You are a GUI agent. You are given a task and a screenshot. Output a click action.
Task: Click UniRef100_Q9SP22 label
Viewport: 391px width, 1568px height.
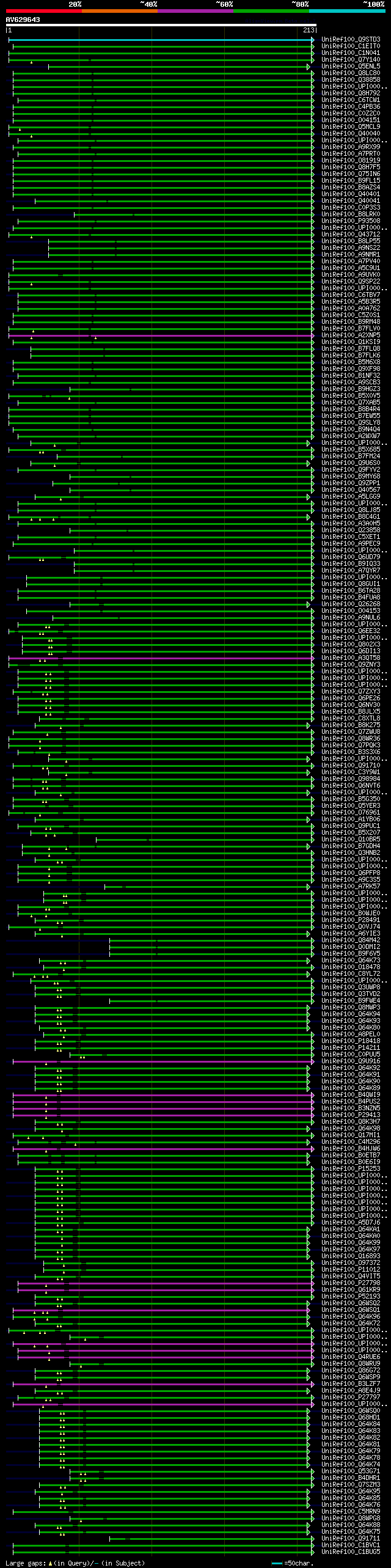pos(351,282)
